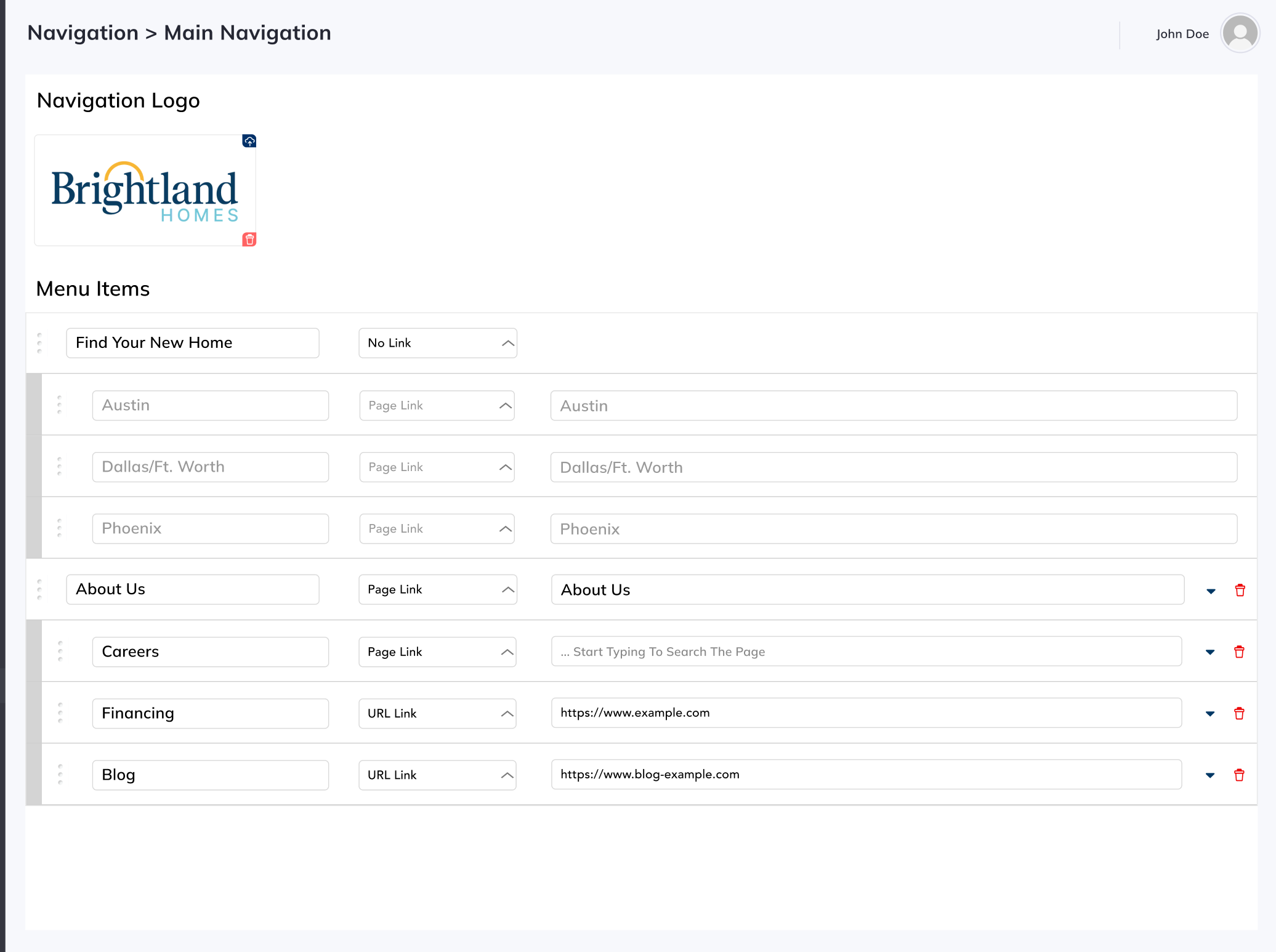Delete the Brightland Homes logo image
The width and height of the screenshot is (1276, 952).
pyautogui.click(x=249, y=240)
